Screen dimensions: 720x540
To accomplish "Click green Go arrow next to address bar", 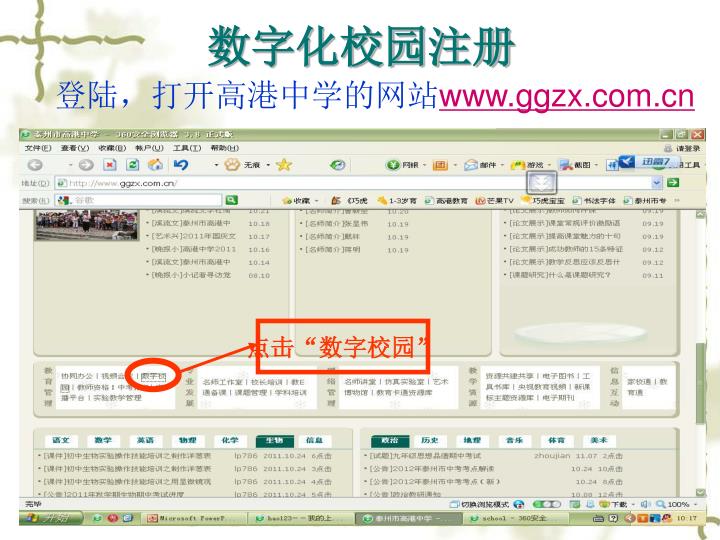I will click(x=674, y=183).
